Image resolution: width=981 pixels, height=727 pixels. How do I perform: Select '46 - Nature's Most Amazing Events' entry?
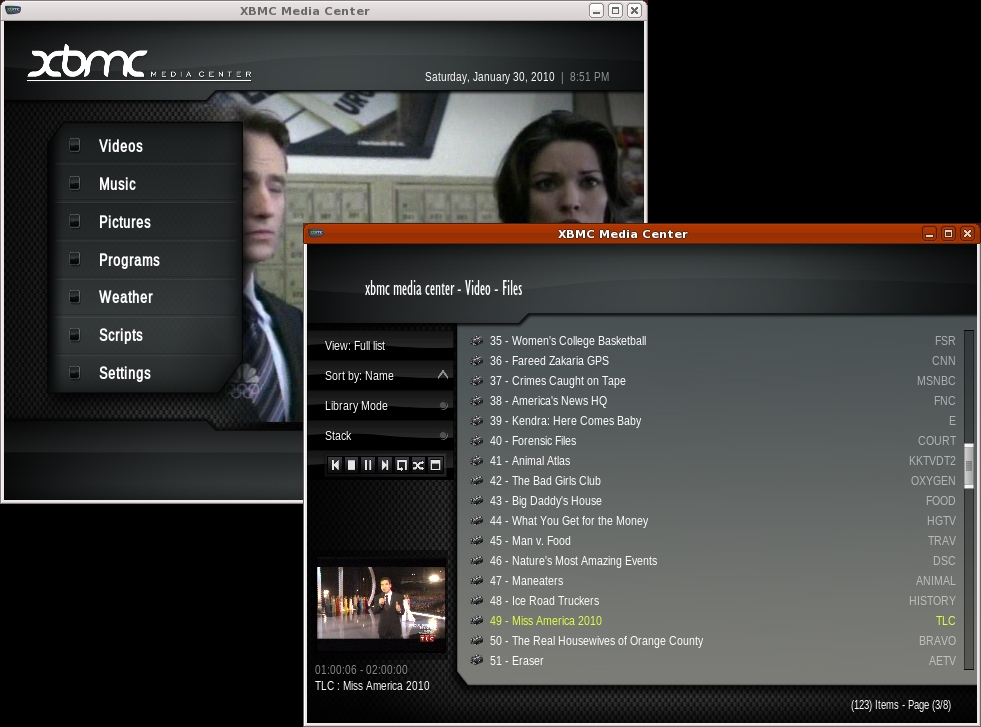tap(713, 561)
